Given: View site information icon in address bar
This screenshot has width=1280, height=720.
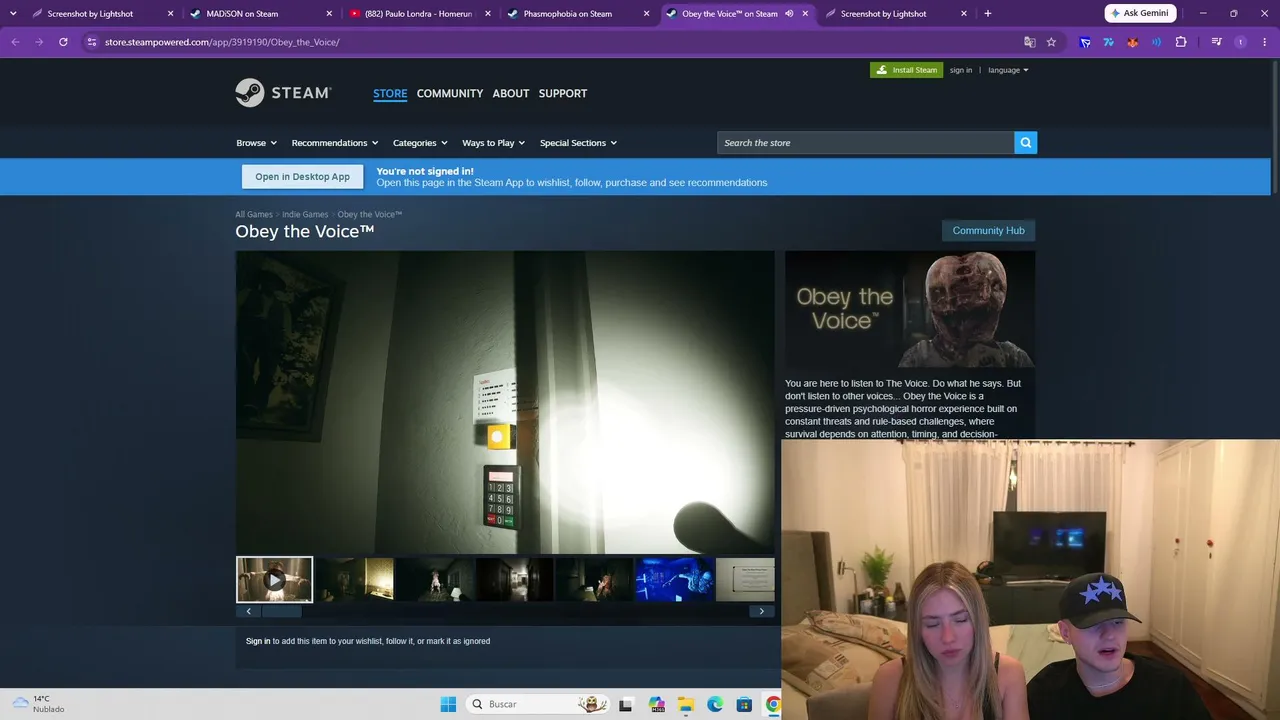Looking at the screenshot, I should pyautogui.click(x=91, y=42).
